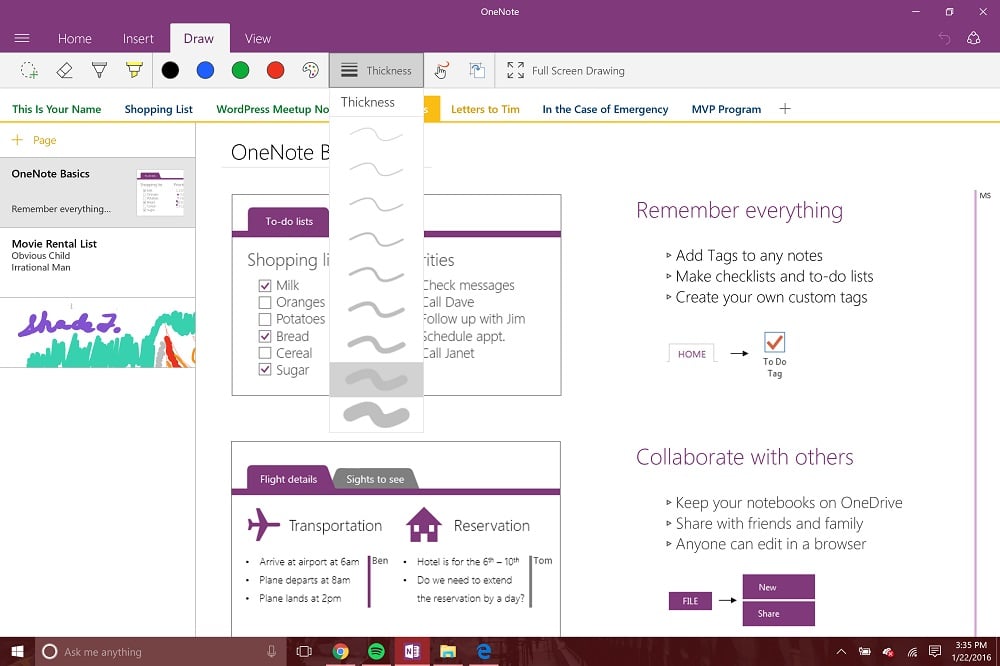Open the This Is Your Name section
This screenshot has width=1000, height=666.
coord(57,109)
